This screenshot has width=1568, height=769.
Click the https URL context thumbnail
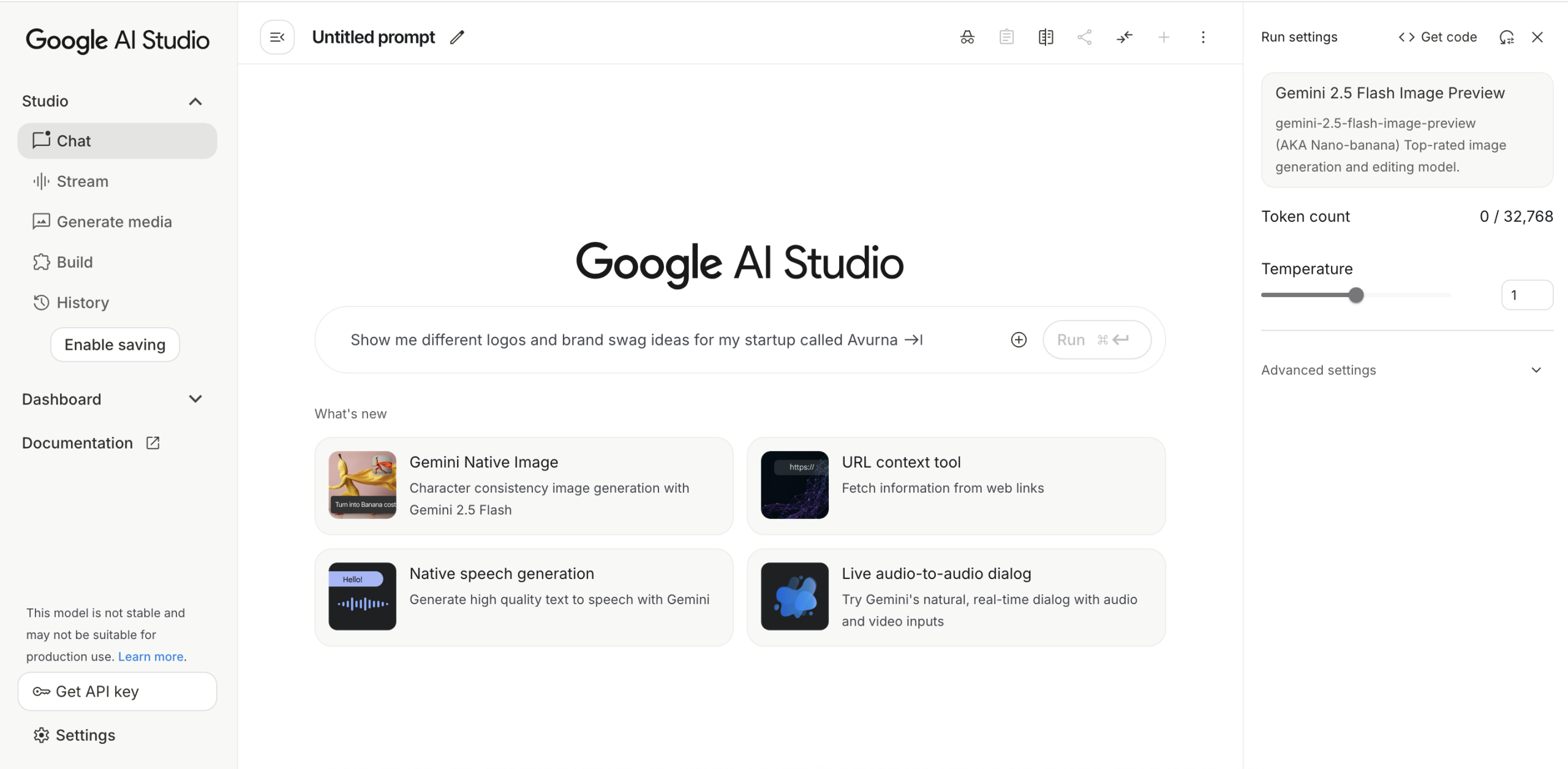pyautogui.click(x=794, y=485)
